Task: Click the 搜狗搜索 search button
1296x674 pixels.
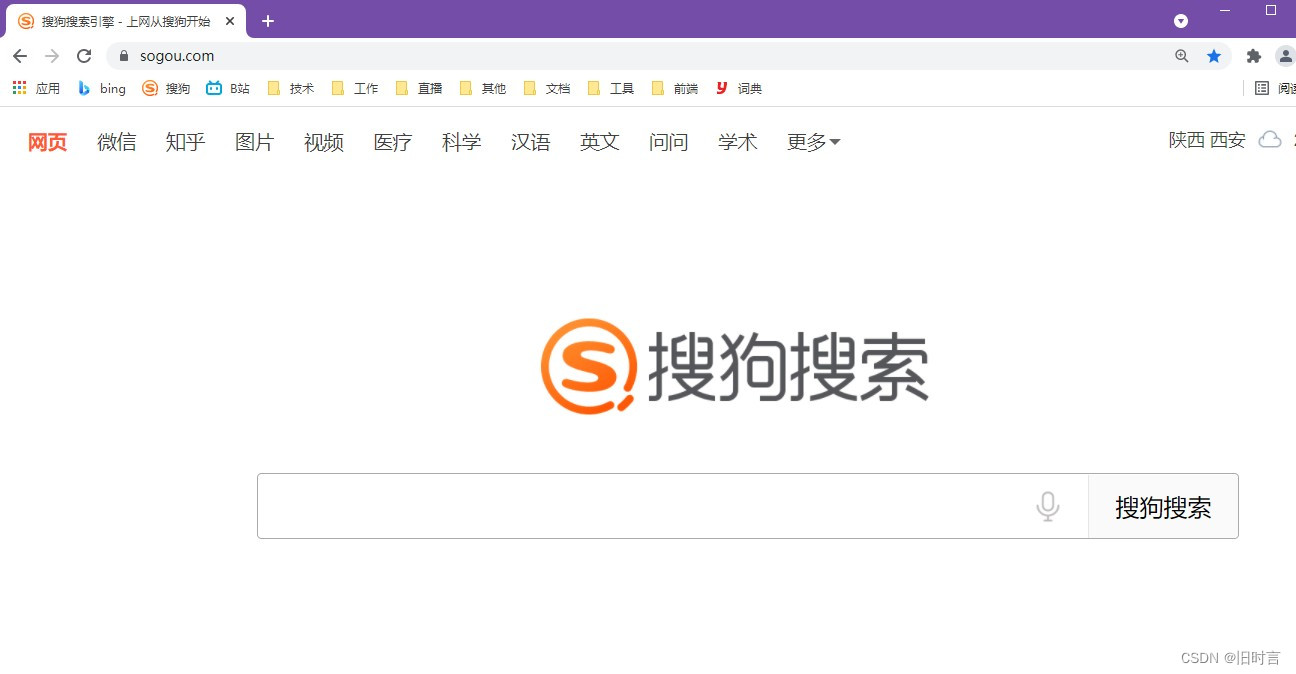Action: point(1163,506)
